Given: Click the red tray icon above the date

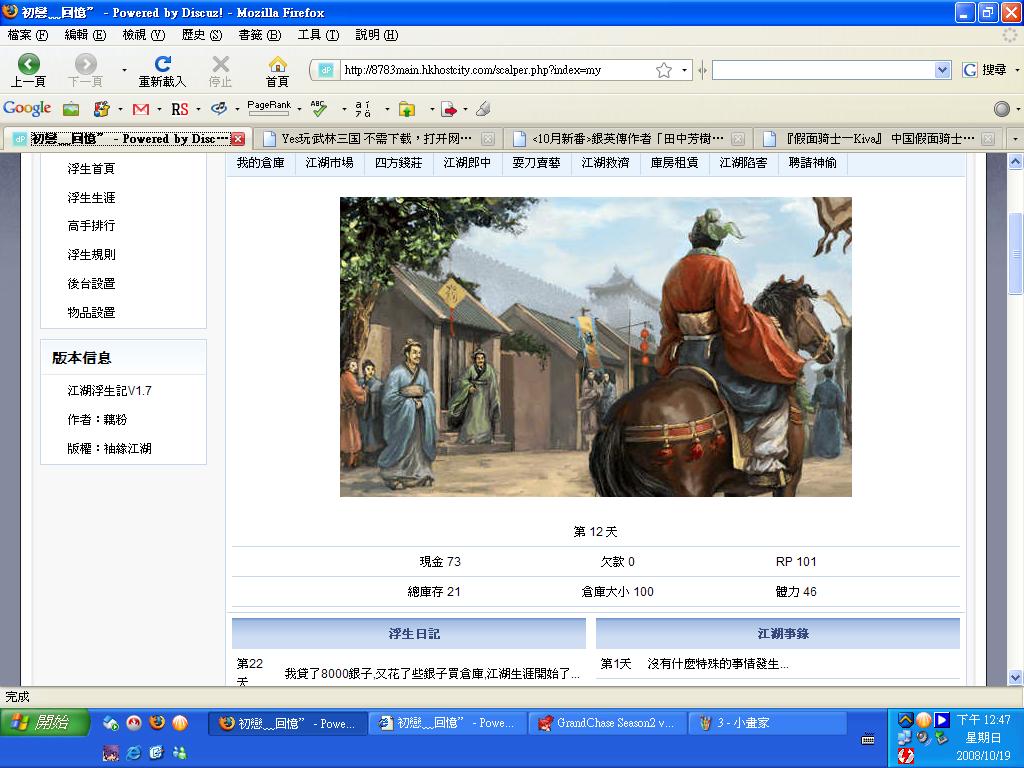Looking at the screenshot, I should (x=906, y=756).
